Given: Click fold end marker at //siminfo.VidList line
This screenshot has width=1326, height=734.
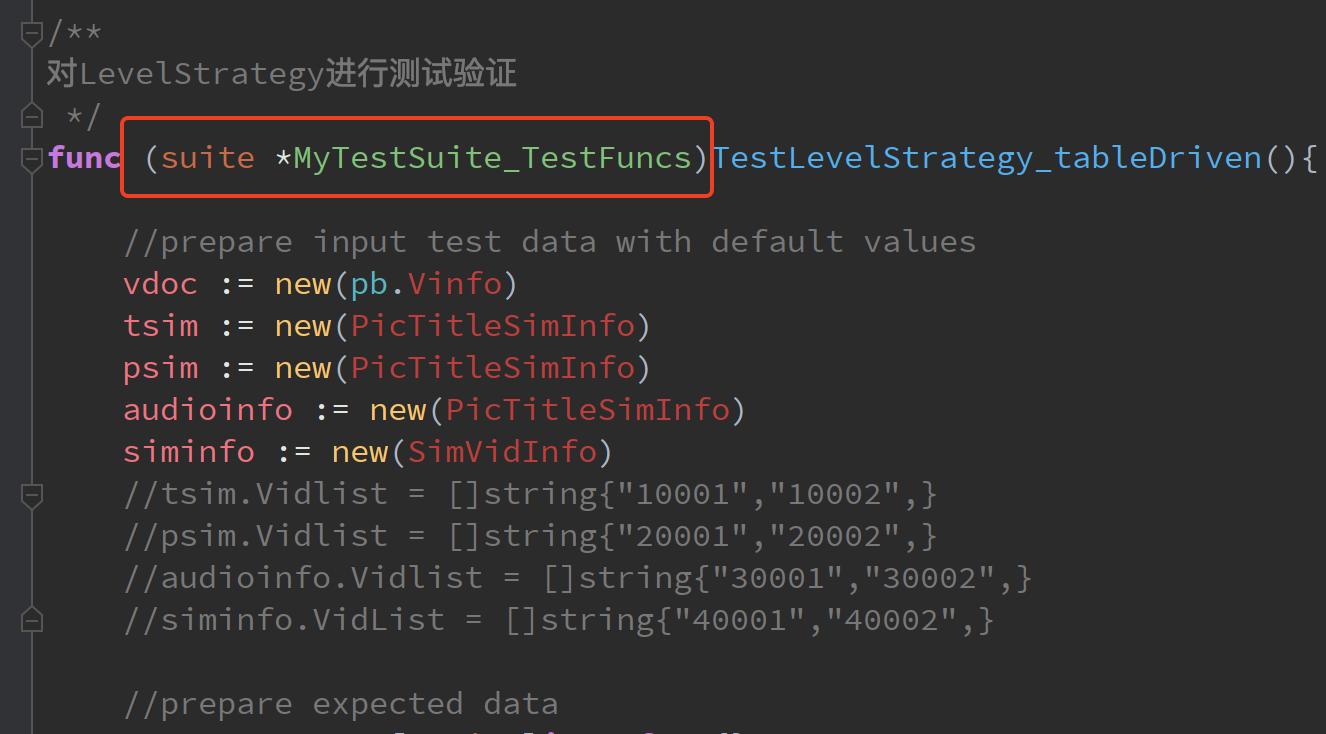Looking at the screenshot, I should pos(32,620).
